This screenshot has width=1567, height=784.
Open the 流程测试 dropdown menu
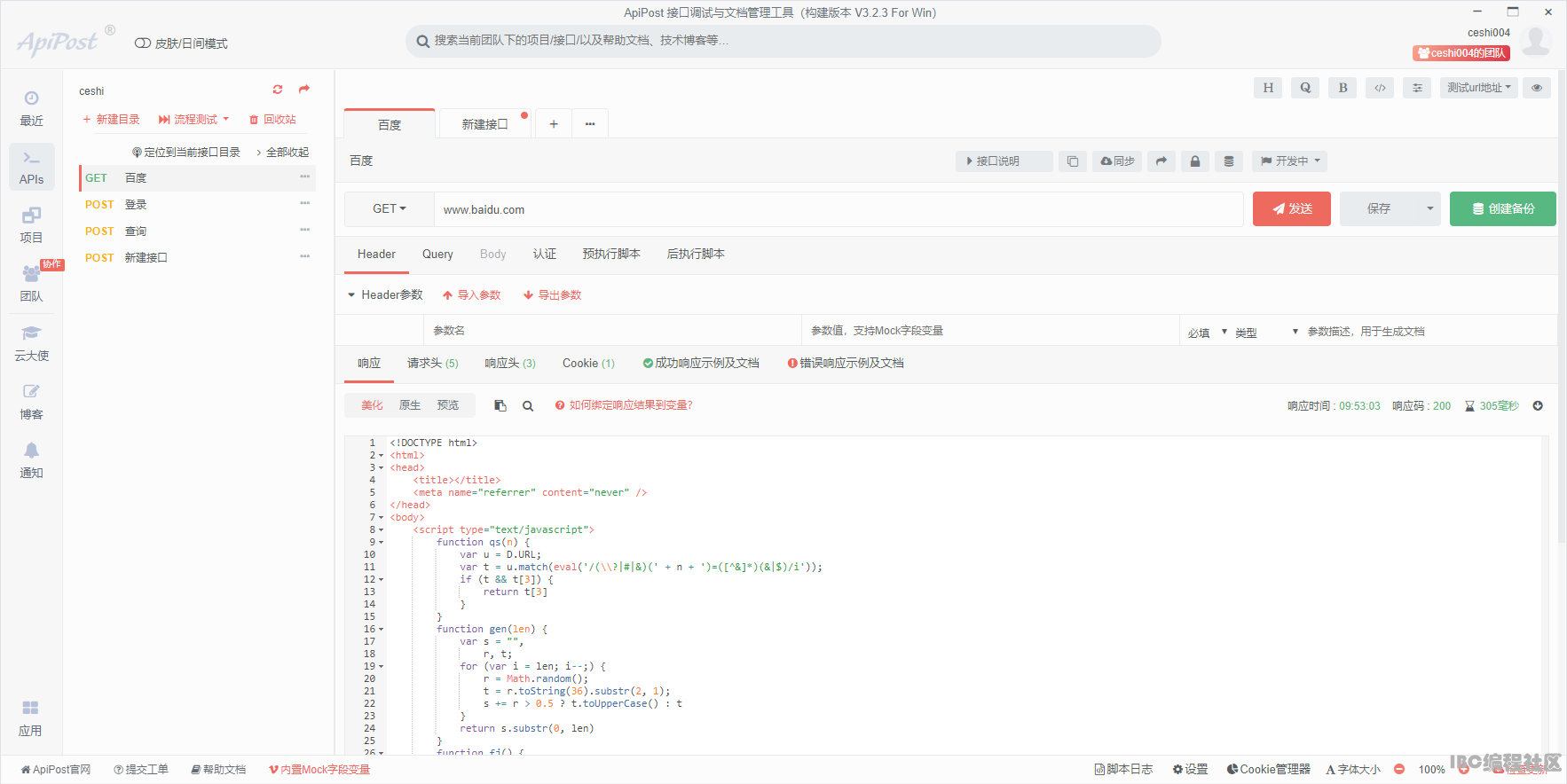point(194,120)
